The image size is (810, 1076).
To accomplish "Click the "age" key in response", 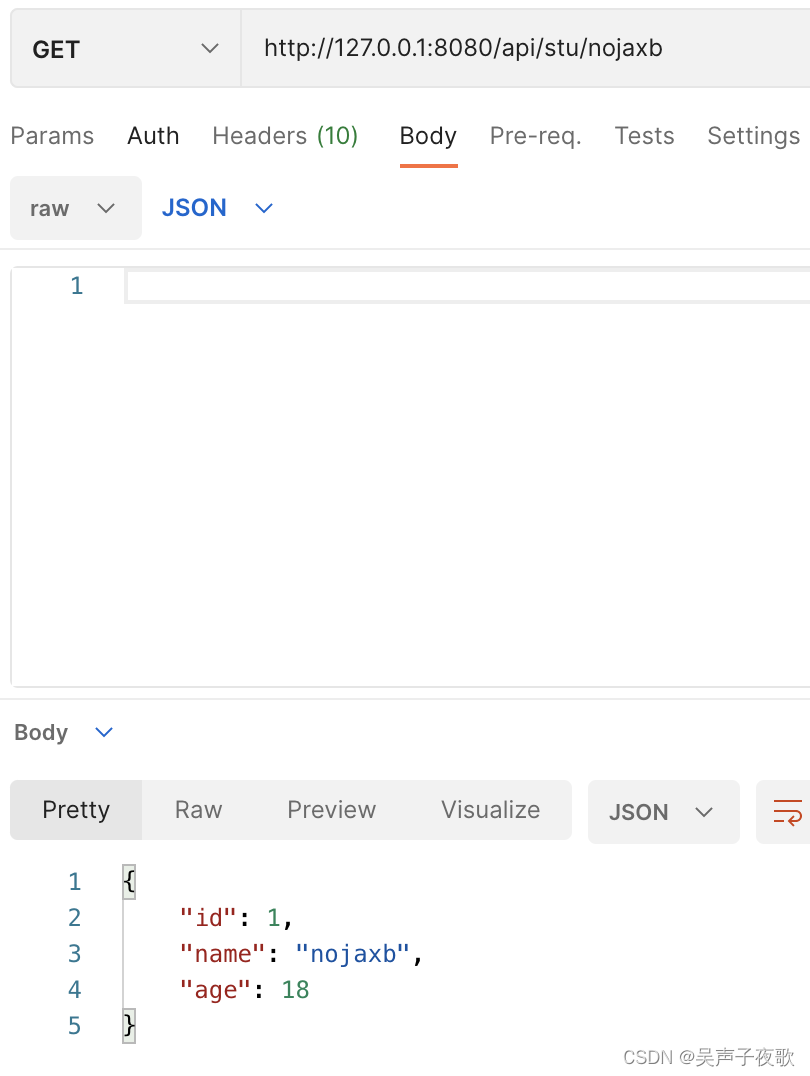I will [215, 990].
